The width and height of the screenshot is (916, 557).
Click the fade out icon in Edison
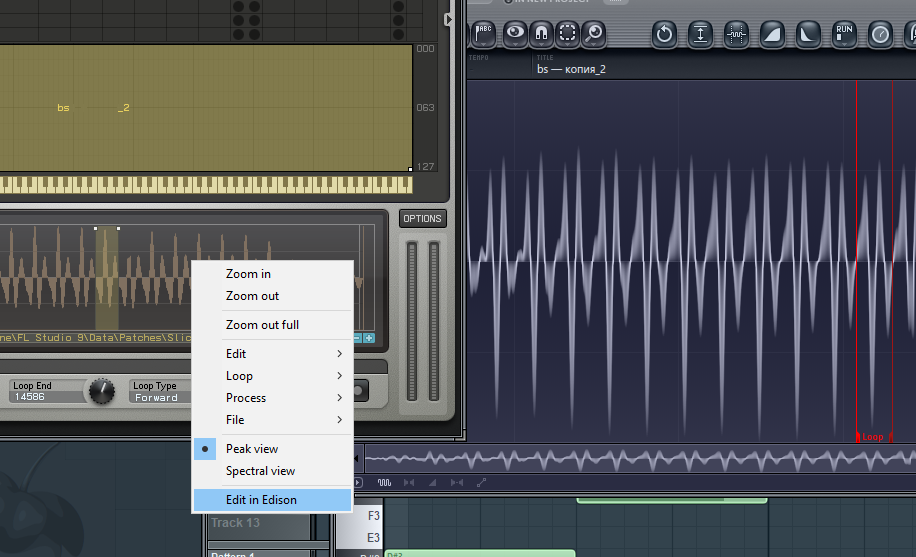click(x=808, y=34)
